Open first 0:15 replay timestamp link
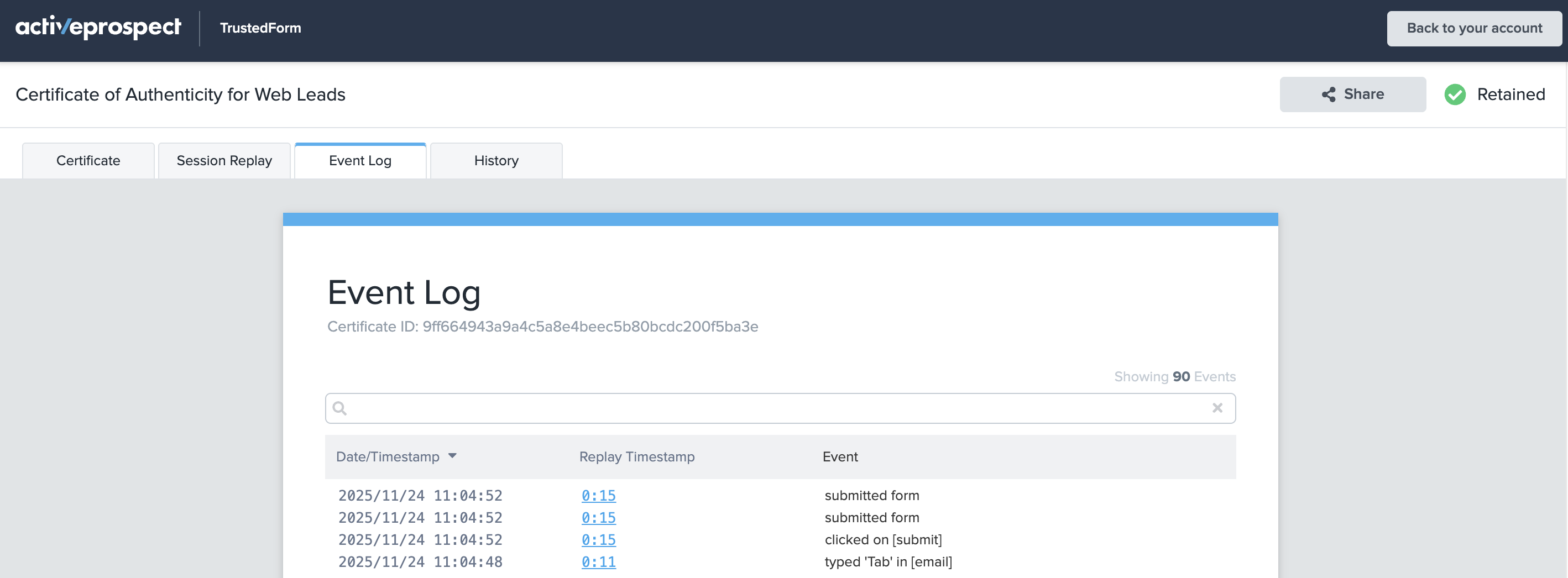1568x578 pixels. (x=598, y=495)
